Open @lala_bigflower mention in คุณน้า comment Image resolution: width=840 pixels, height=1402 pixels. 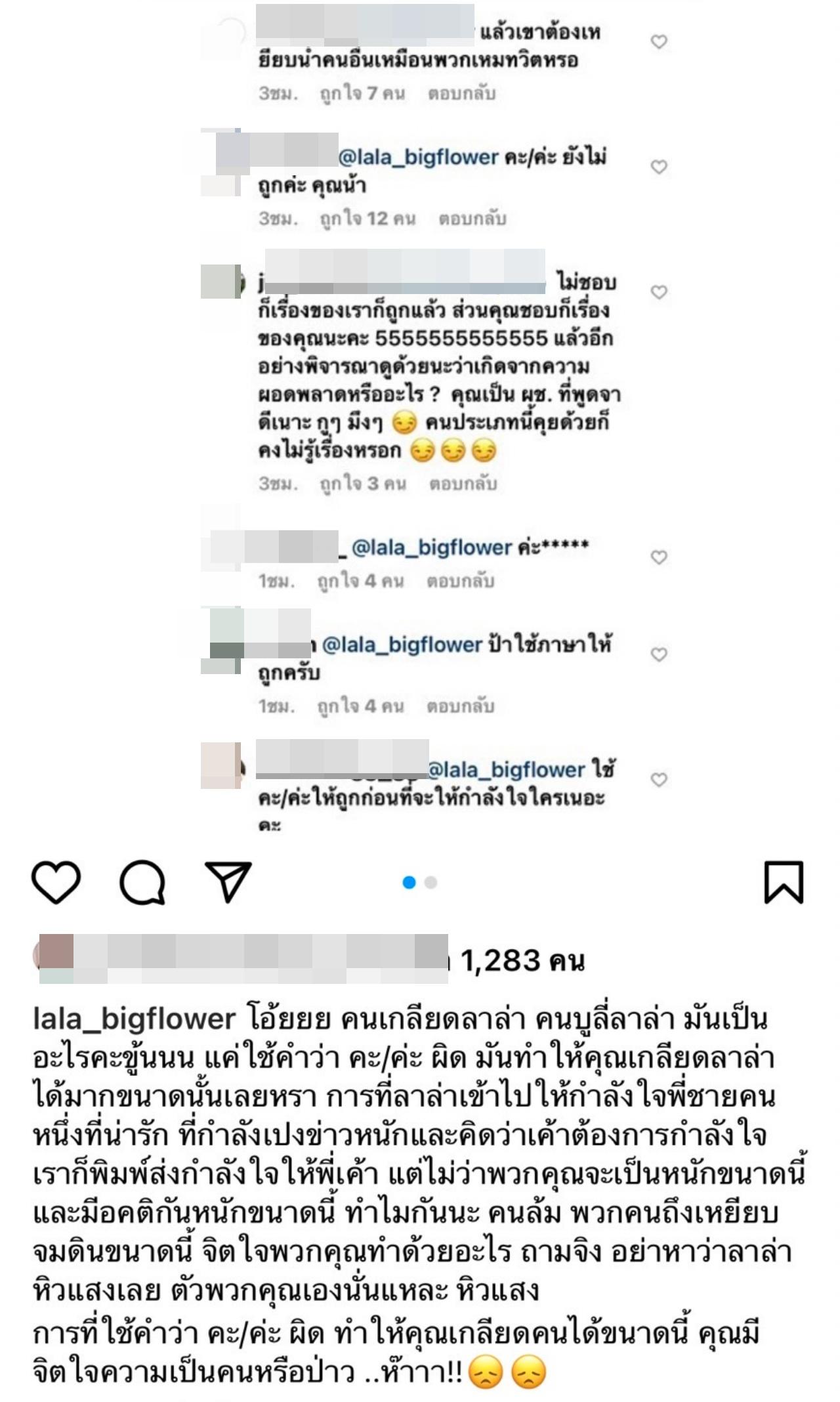click(419, 158)
